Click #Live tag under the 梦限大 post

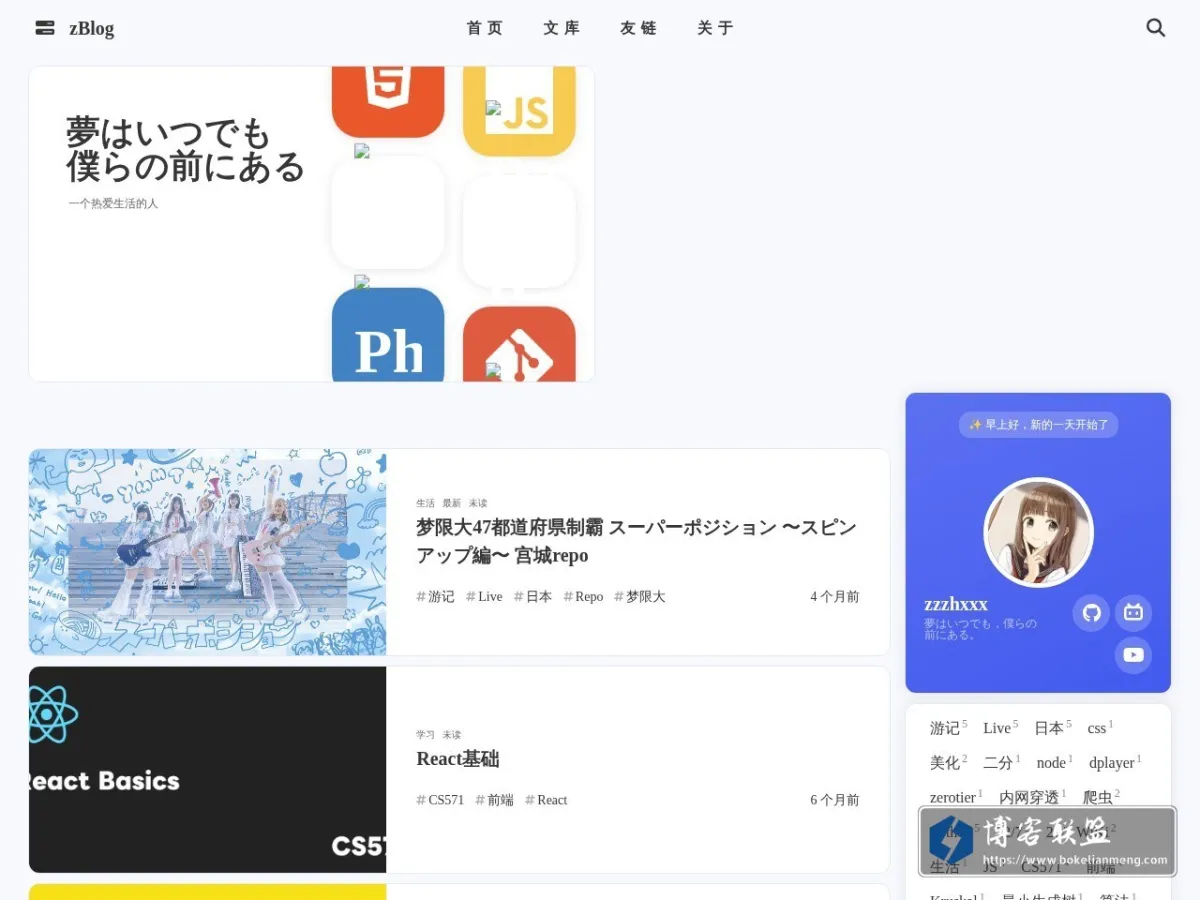pos(484,597)
